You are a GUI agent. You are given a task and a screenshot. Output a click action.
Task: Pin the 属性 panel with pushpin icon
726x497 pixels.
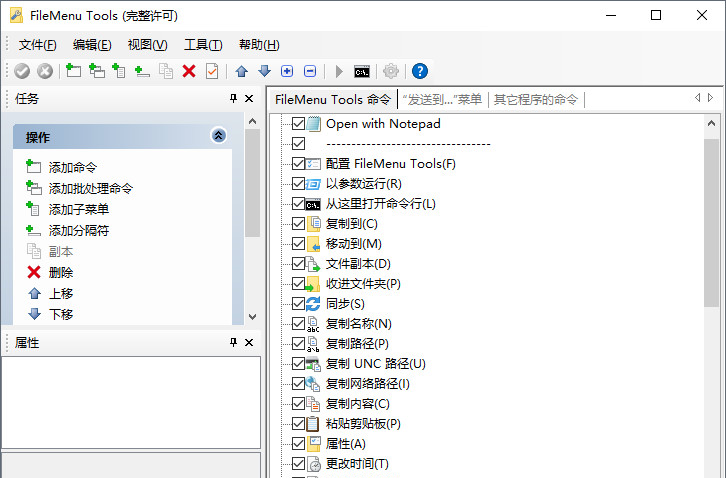[233, 342]
